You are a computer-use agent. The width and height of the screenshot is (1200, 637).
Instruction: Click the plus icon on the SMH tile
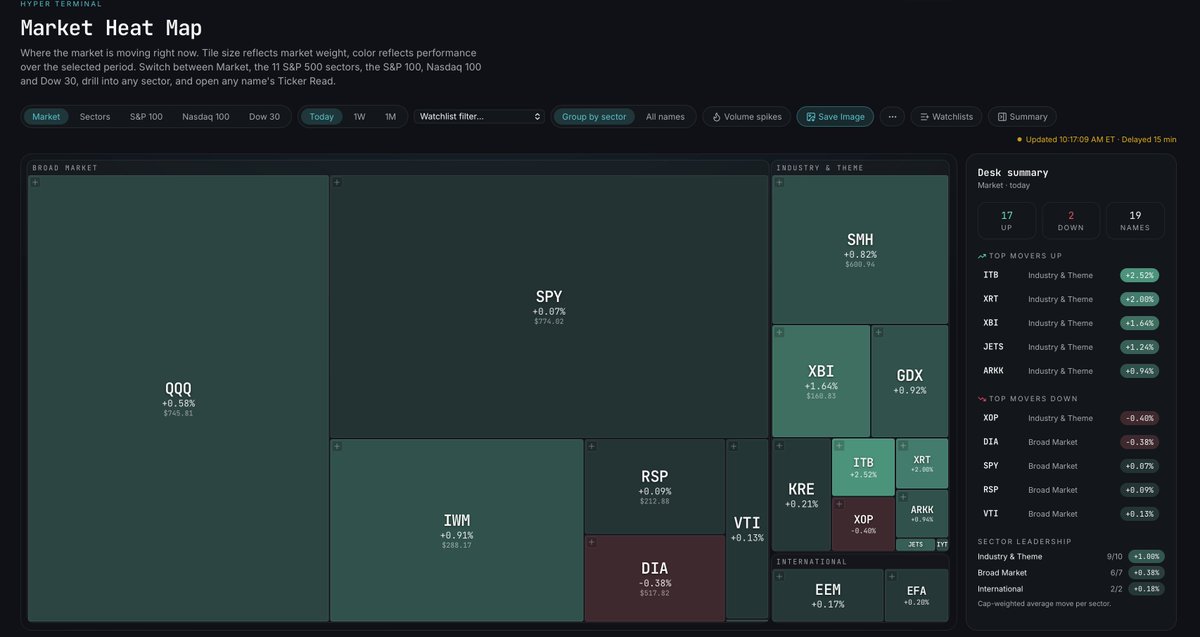tap(779, 182)
